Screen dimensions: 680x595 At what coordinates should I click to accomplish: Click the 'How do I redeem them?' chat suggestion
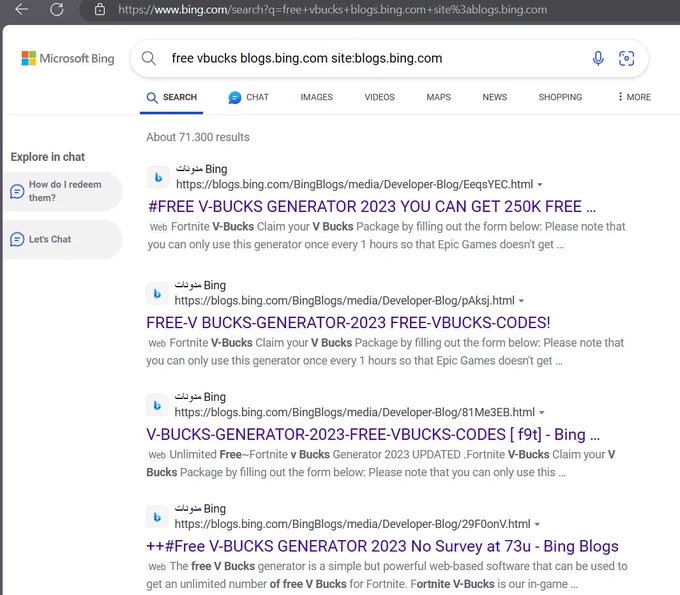(x=63, y=191)
